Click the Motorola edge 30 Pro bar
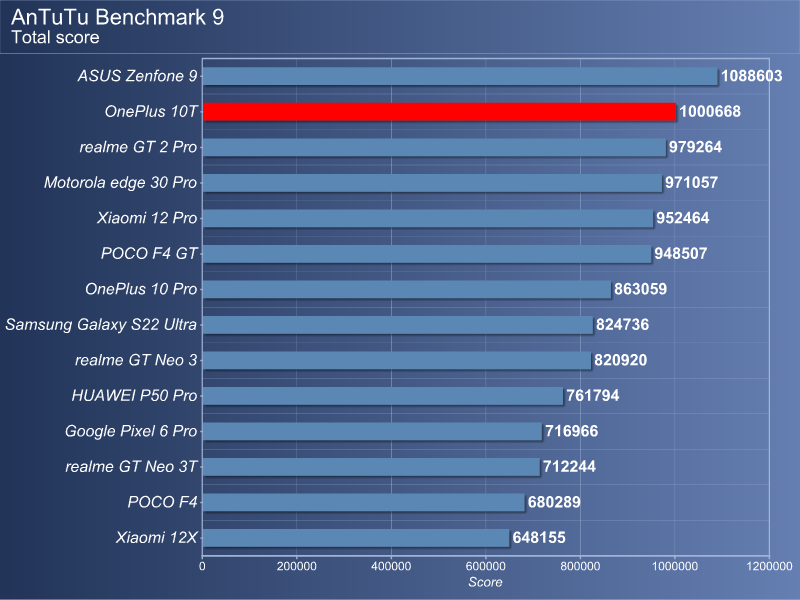 pos(433,183)
